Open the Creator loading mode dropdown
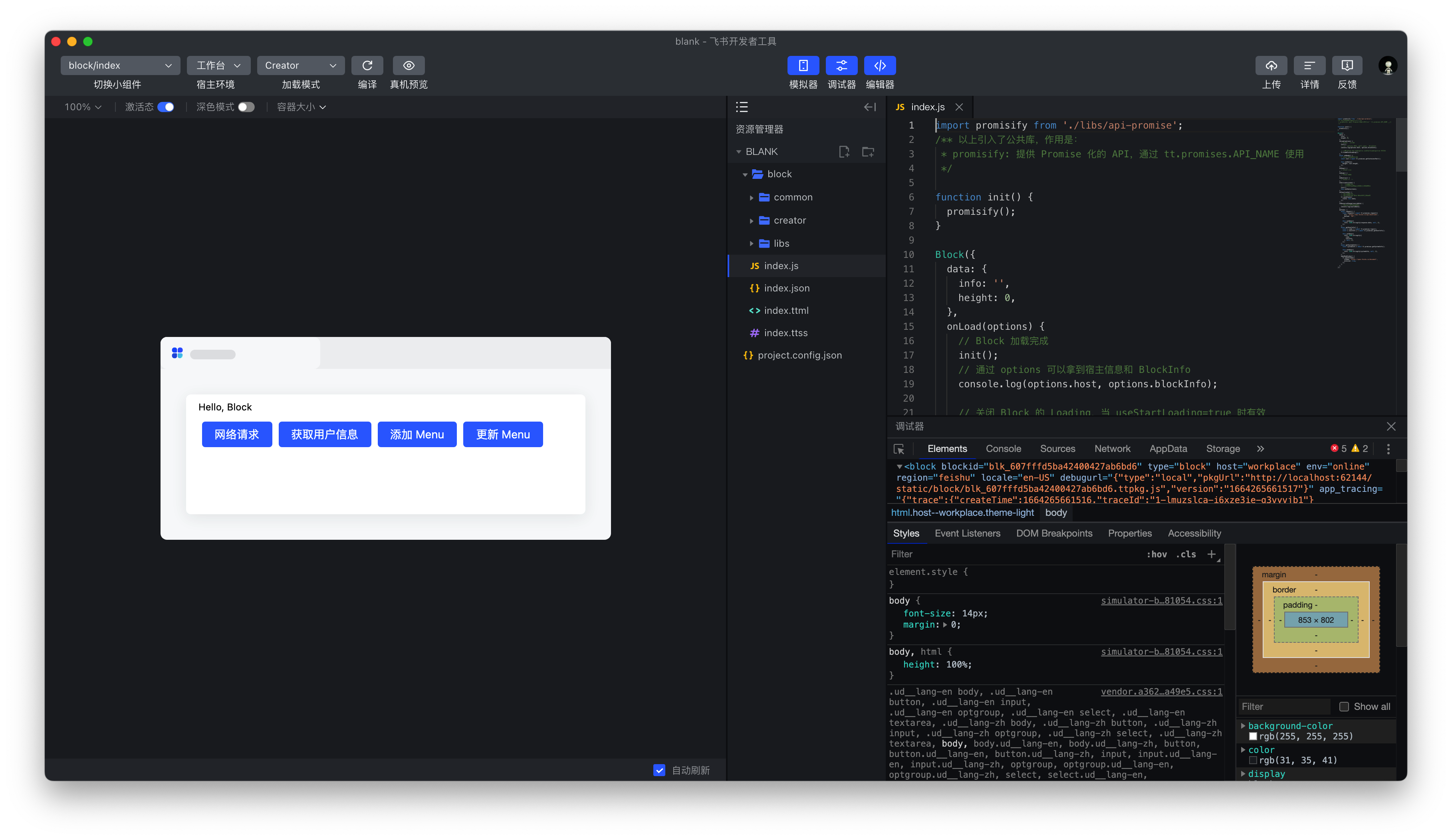 click(x=300, y=65)
